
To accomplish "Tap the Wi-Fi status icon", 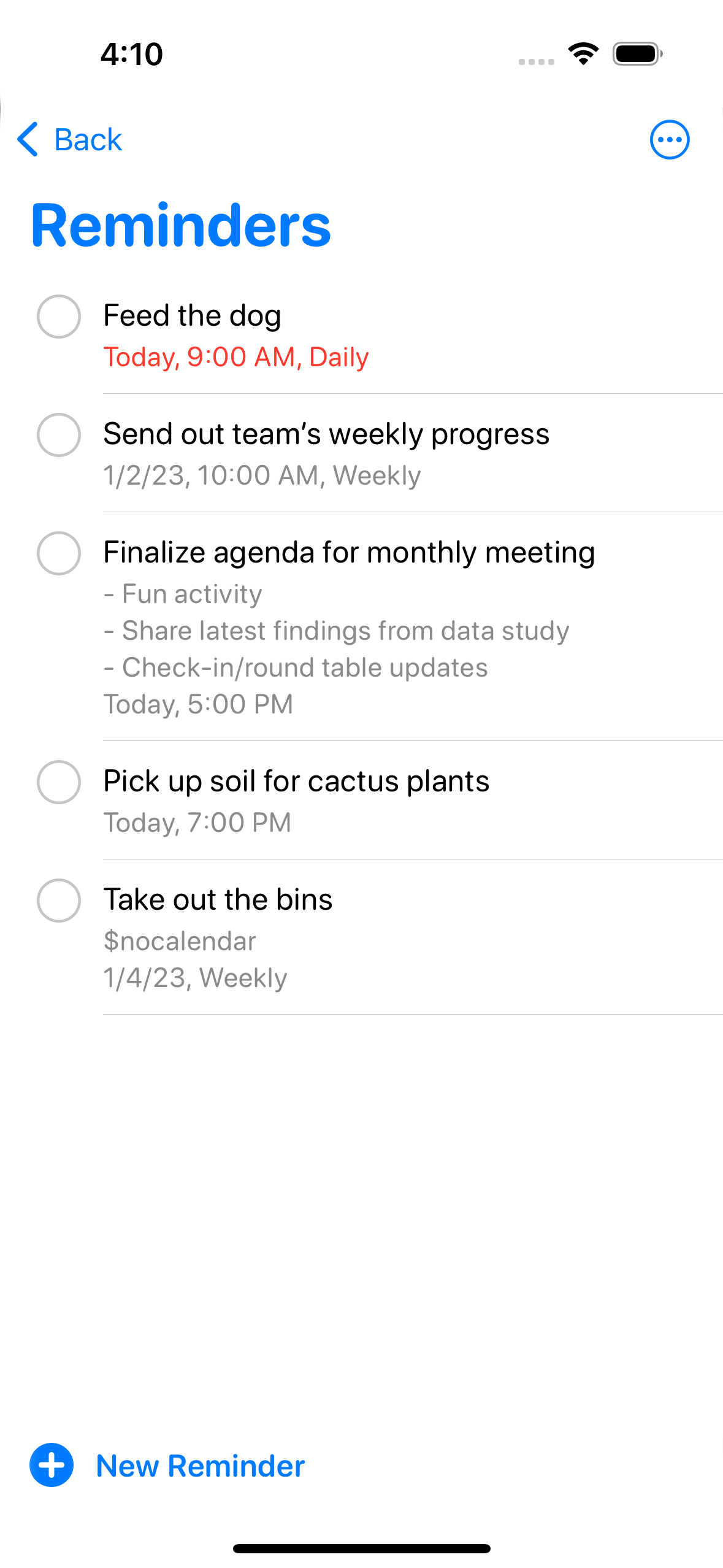I will tap(583, 54).
